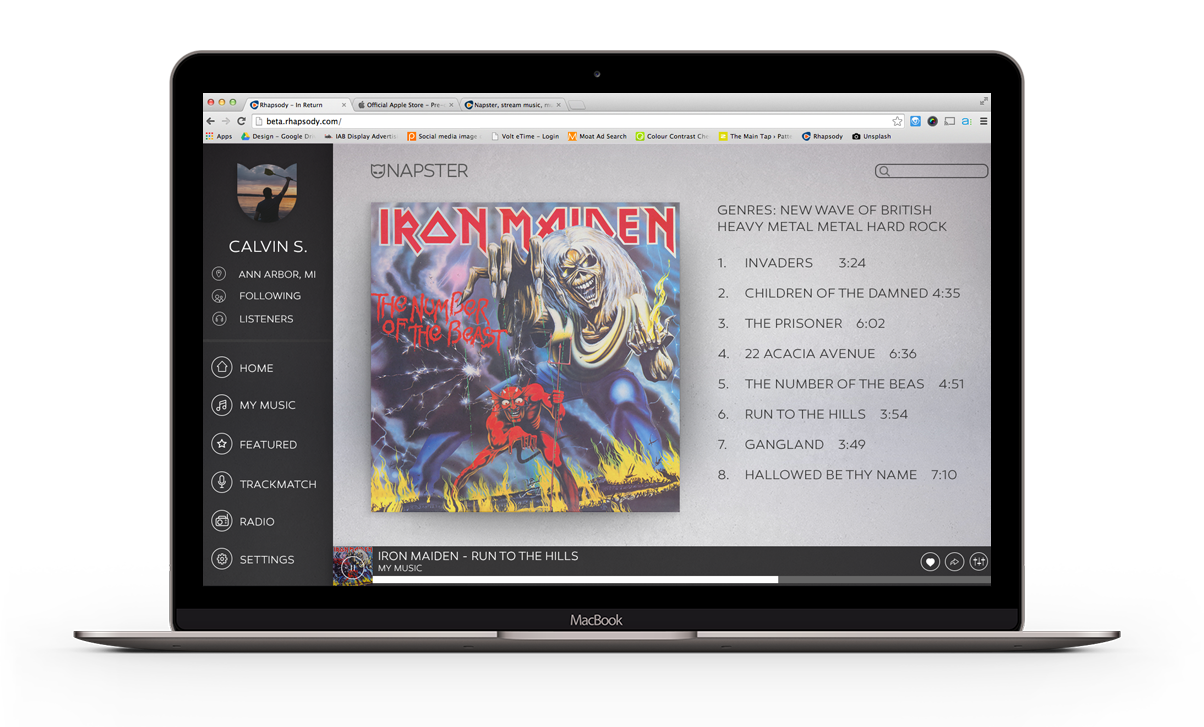Select the Children of the Damned track

tap(837, 293)
